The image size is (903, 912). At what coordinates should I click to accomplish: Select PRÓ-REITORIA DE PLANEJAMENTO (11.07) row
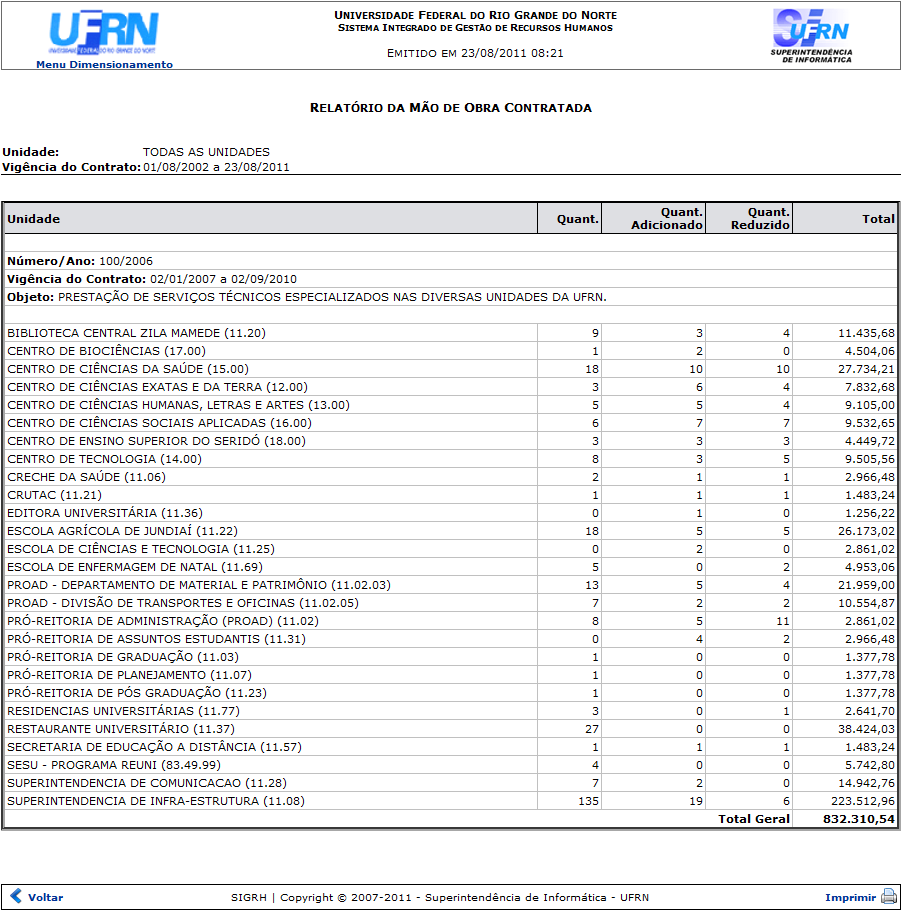click(x=451, y=676)
